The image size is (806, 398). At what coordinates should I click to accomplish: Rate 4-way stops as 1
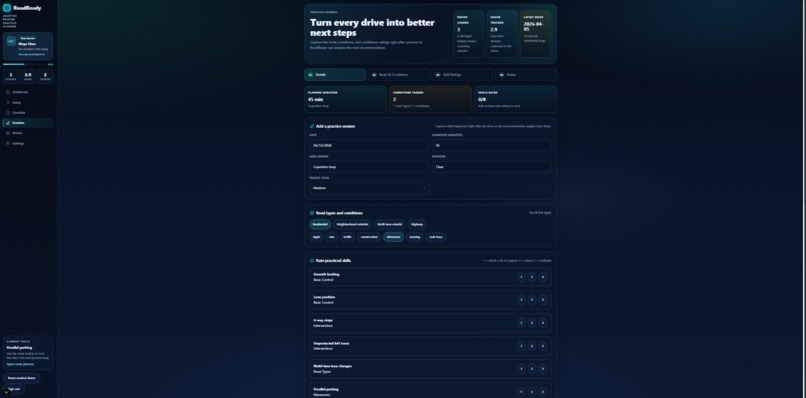pyautogui.click(x=521, y=323)
